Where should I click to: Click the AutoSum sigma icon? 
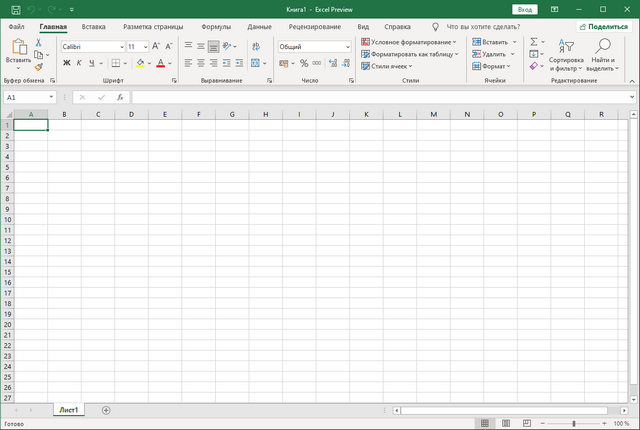point(534,42)
